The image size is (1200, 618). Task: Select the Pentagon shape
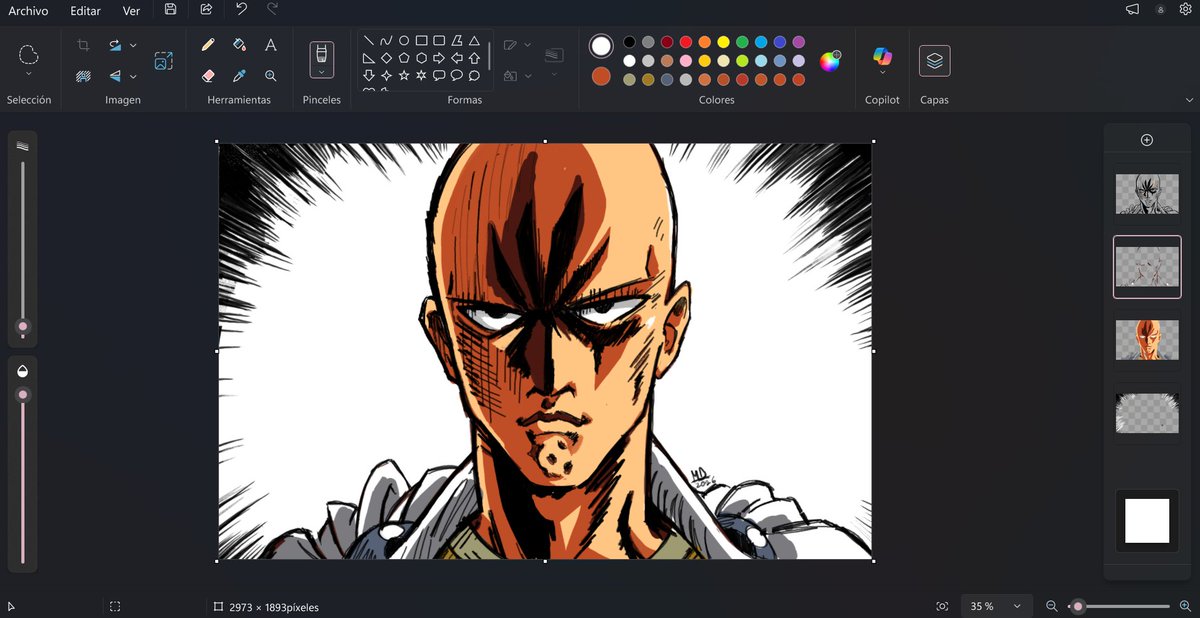404,58
